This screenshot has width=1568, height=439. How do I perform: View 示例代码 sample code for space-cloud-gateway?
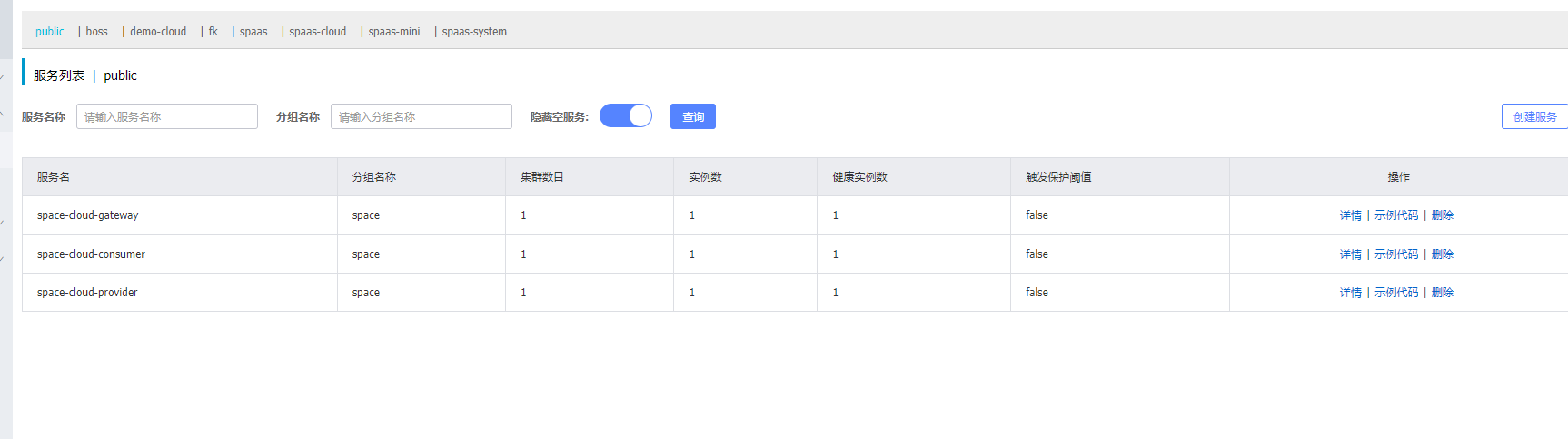[1396, 215]
